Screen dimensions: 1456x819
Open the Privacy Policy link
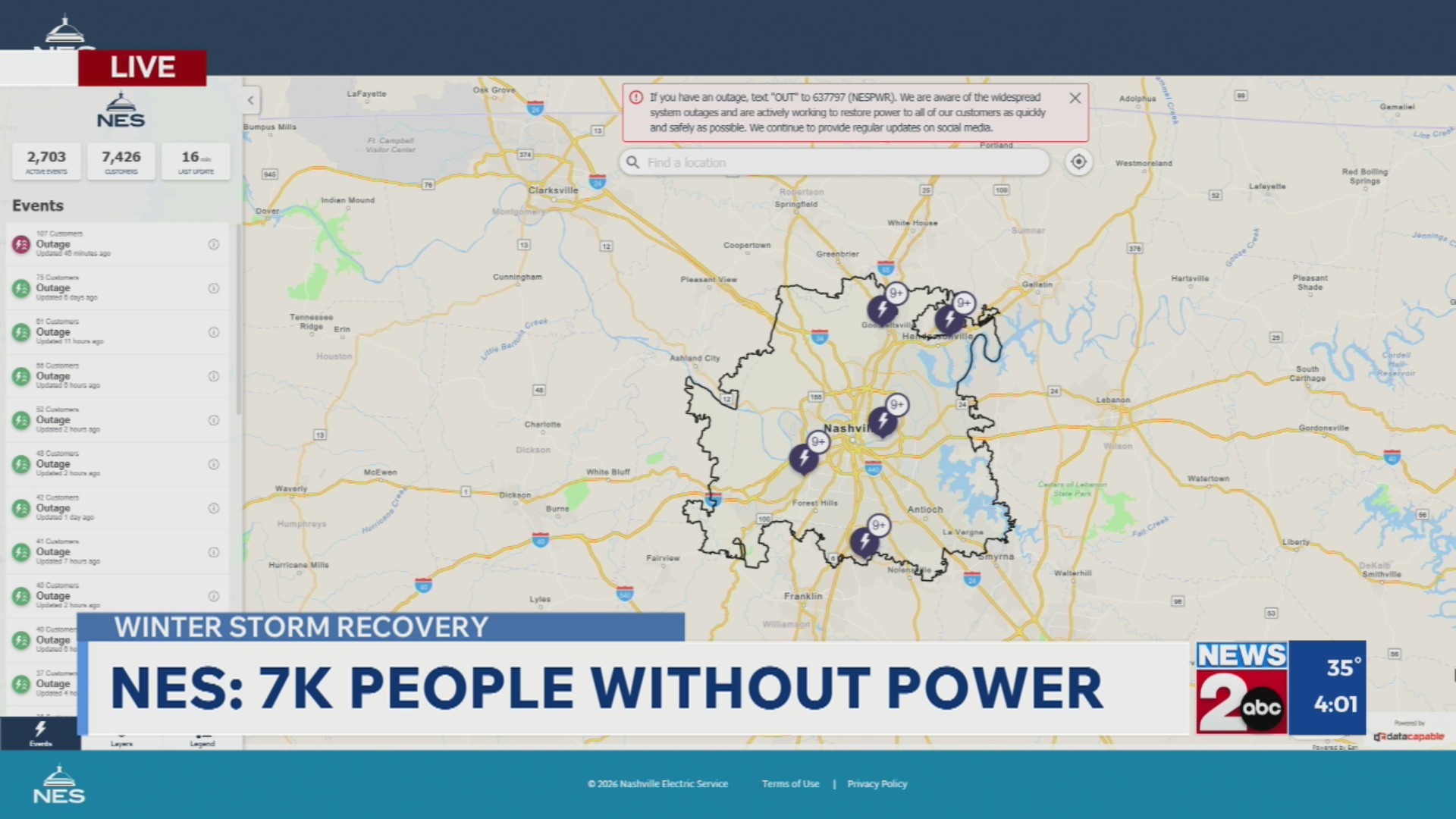click(877, 784)
